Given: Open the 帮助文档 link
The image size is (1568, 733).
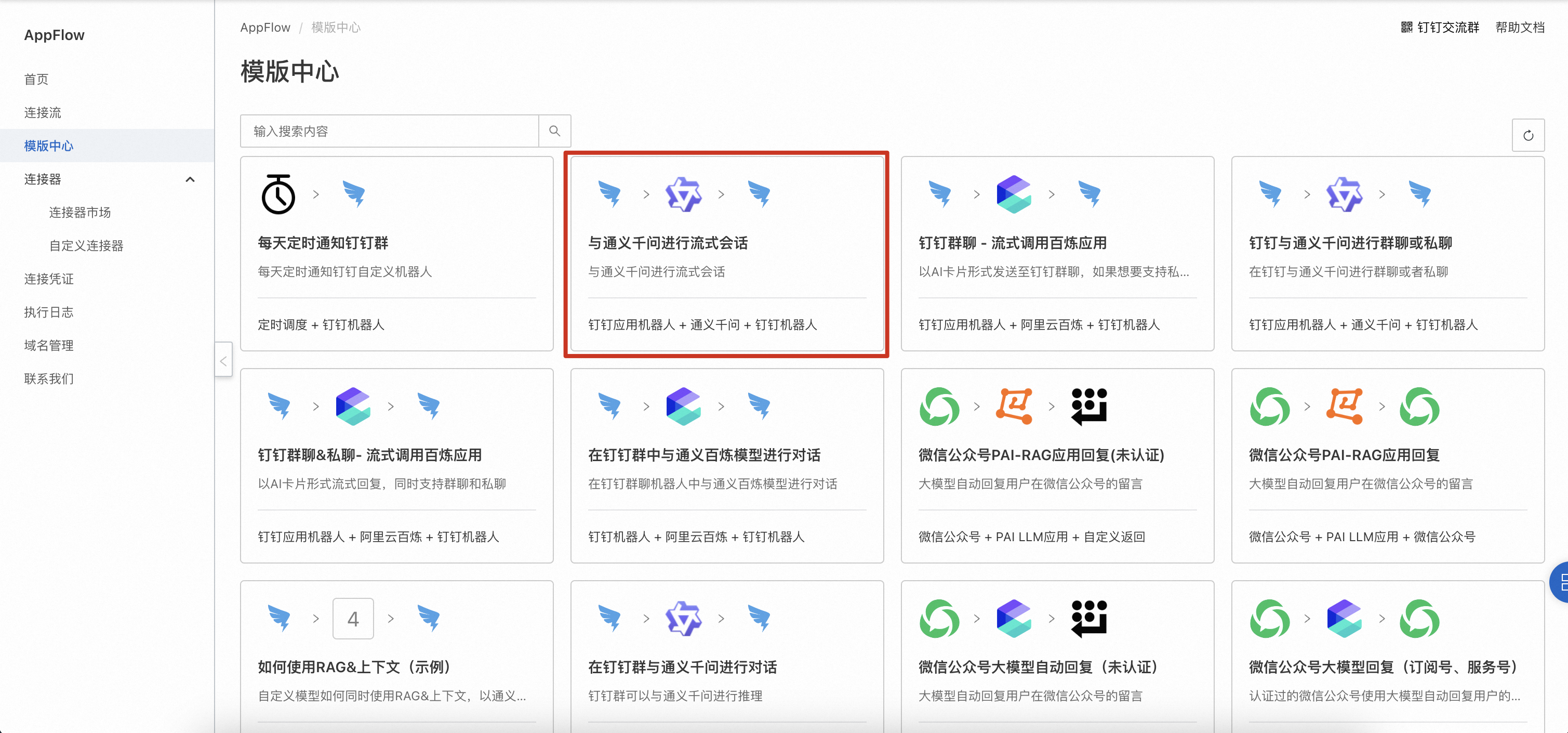Looking at the screenshot, I should (x=1519, y=28).
